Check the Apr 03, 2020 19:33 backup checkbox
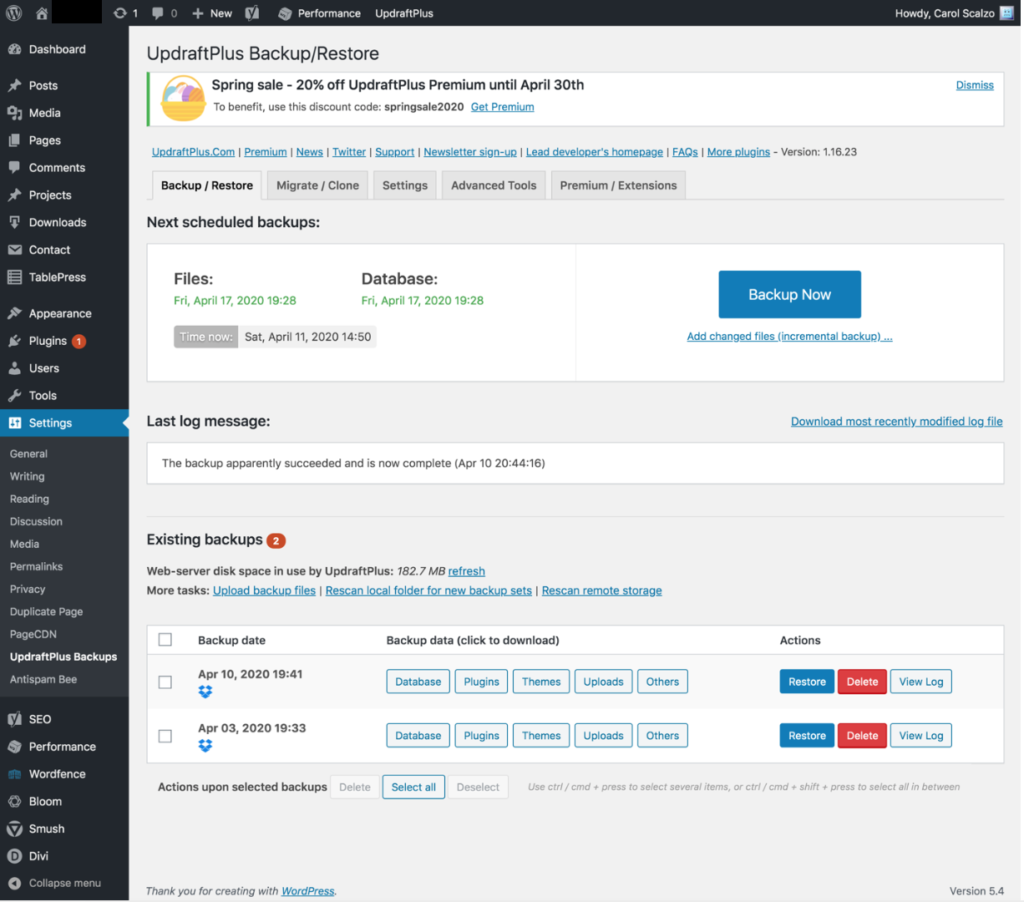The width and height of the screenshot is (1024, 902). (x=165, y=736)
